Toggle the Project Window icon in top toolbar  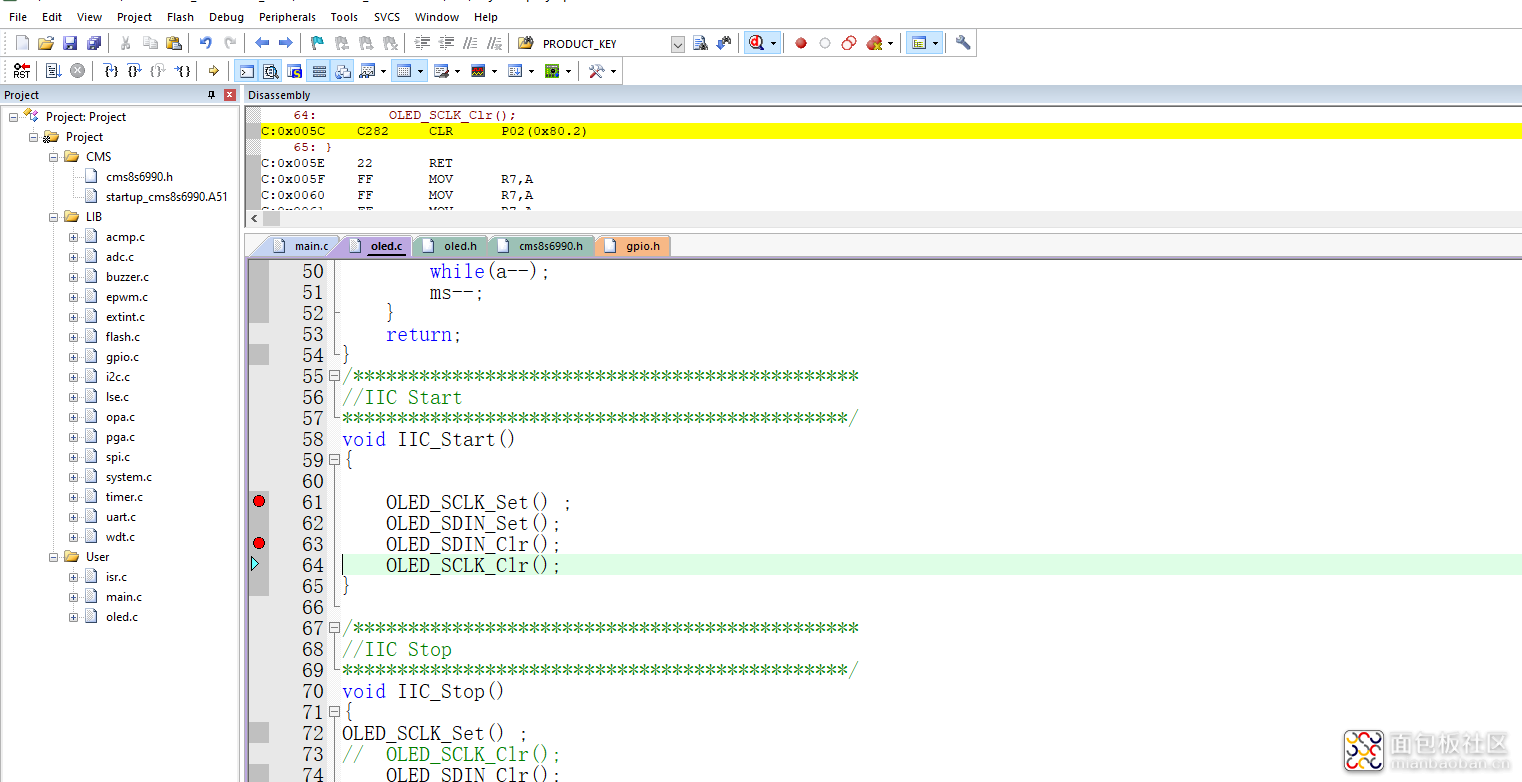click(918, 43)
